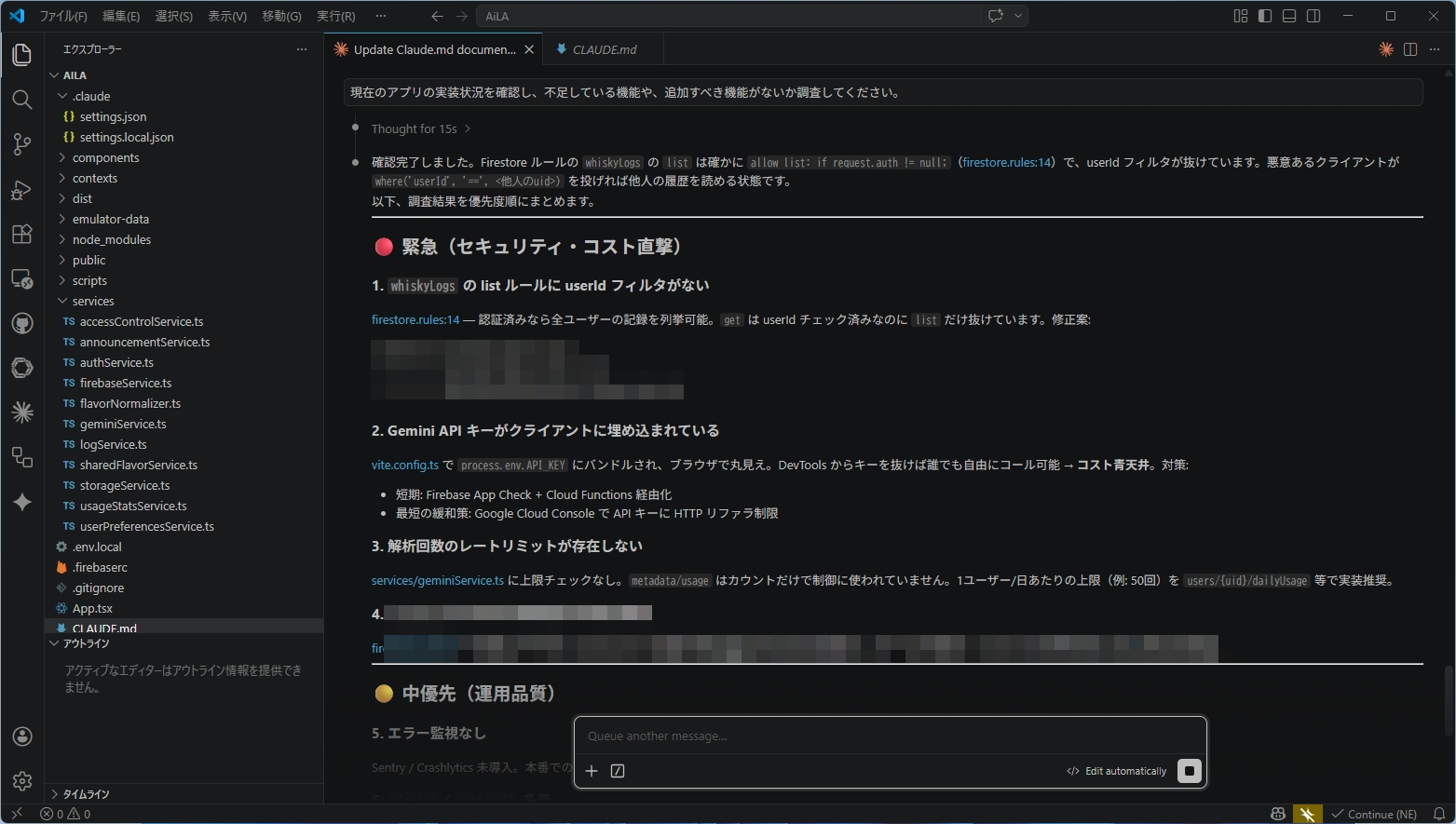Toggle bottom panel visibility

pos(1289,16)
